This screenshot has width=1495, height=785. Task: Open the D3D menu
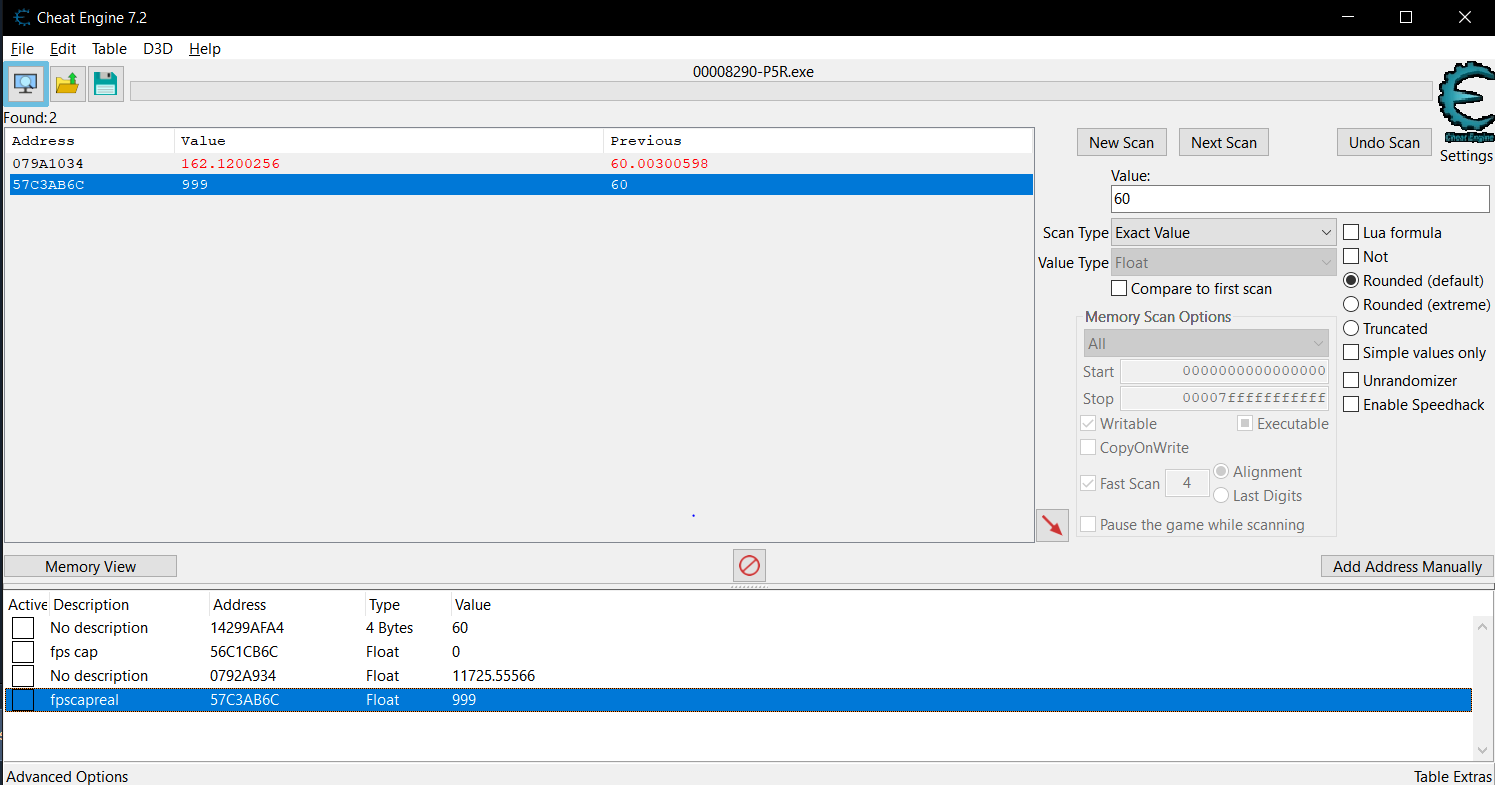158,48
